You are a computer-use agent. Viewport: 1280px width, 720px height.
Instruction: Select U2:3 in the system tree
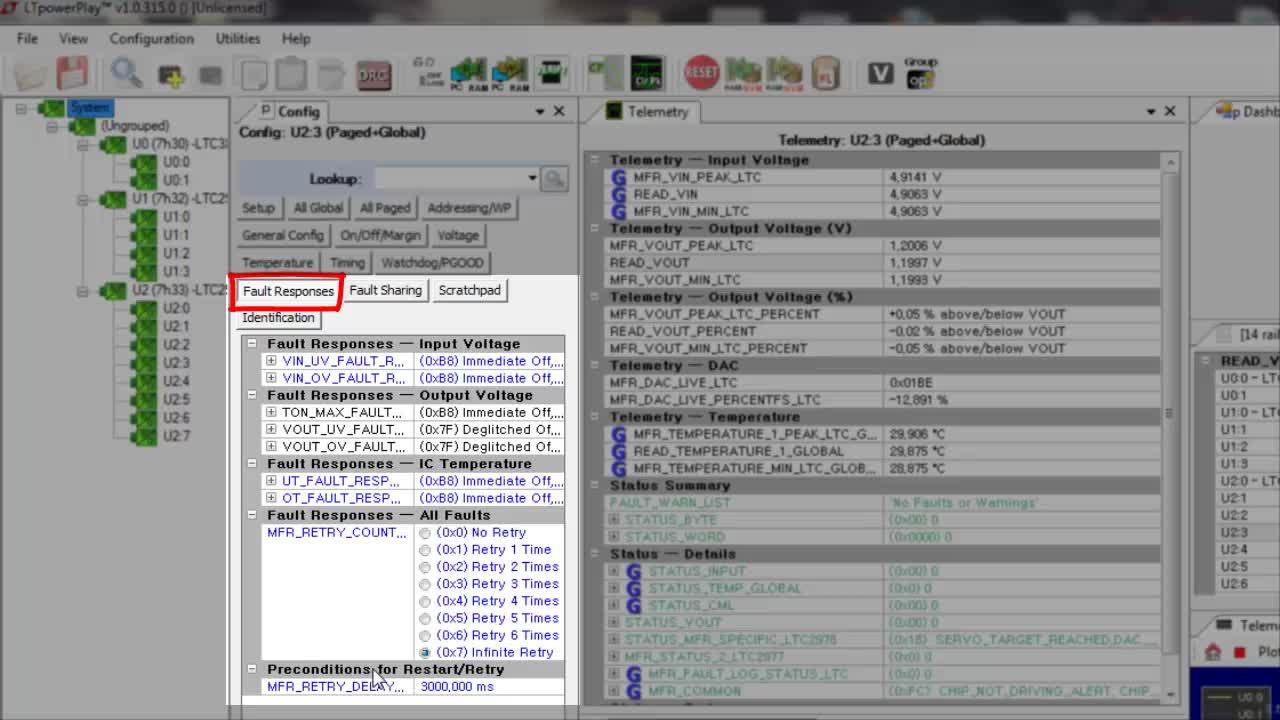[176, 363]
